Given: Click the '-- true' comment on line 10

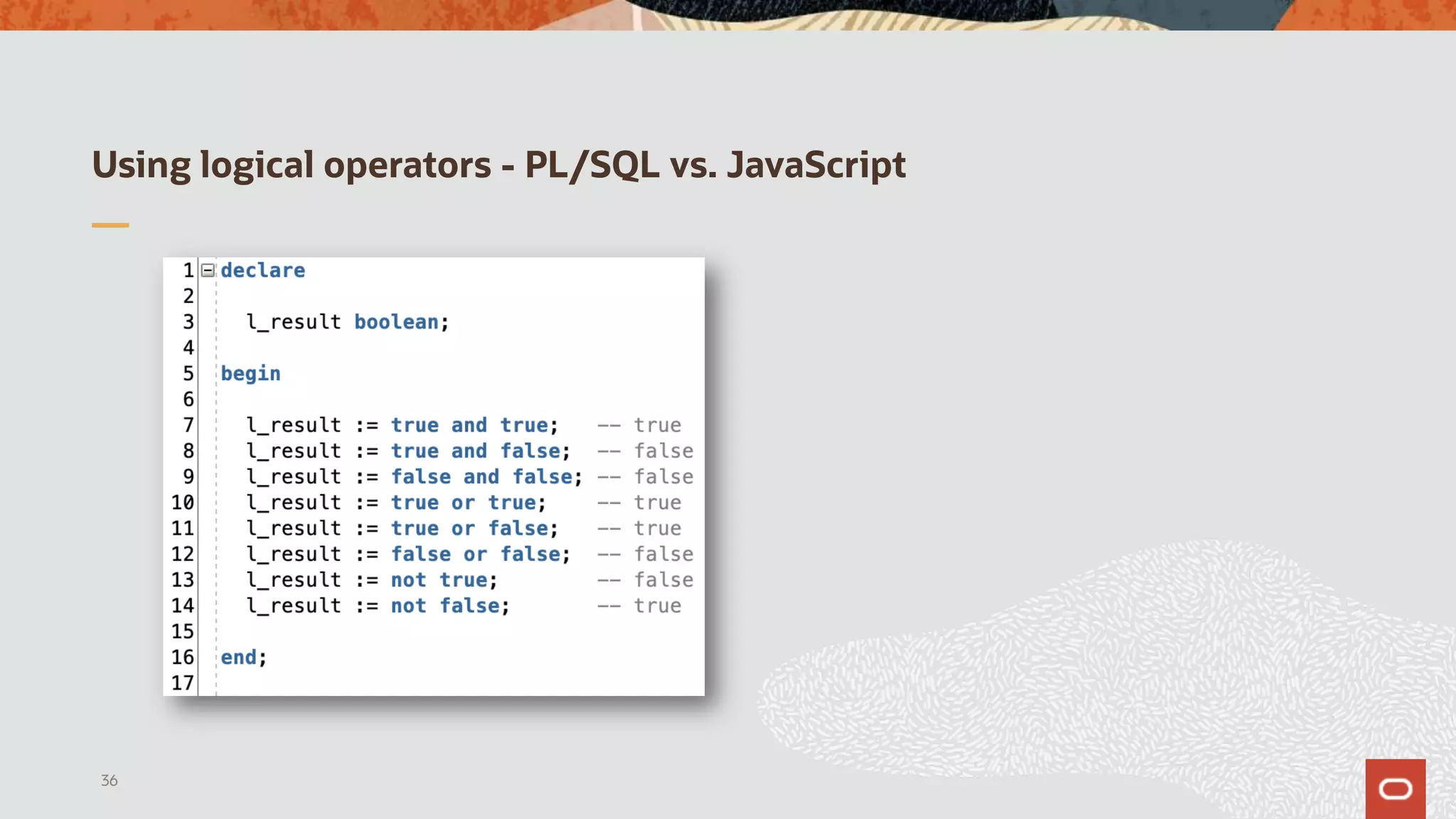Looking at the screenshot, I should (639, 503).
